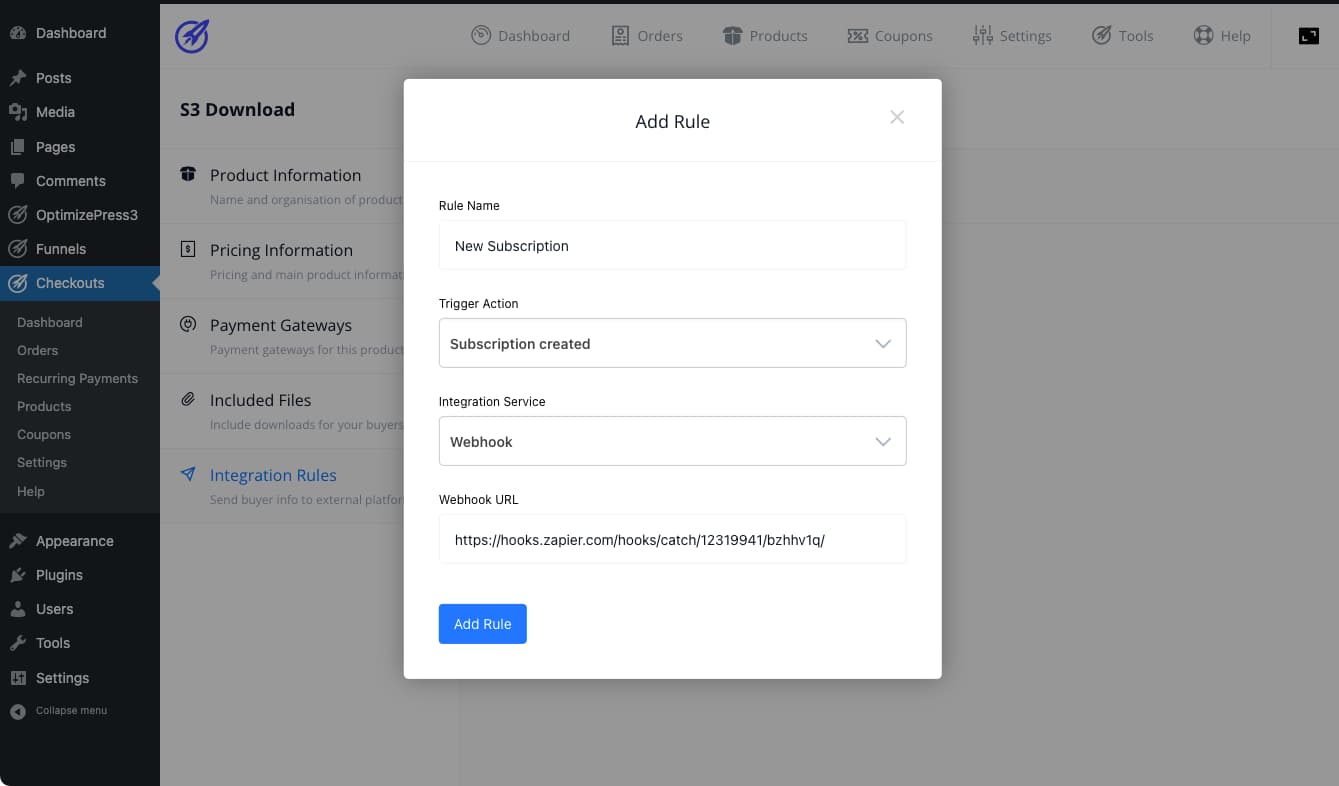The height and width of the screenshot is (786, 1339).
Task: Click the top nav Products box icon
Action: (733, 35)
